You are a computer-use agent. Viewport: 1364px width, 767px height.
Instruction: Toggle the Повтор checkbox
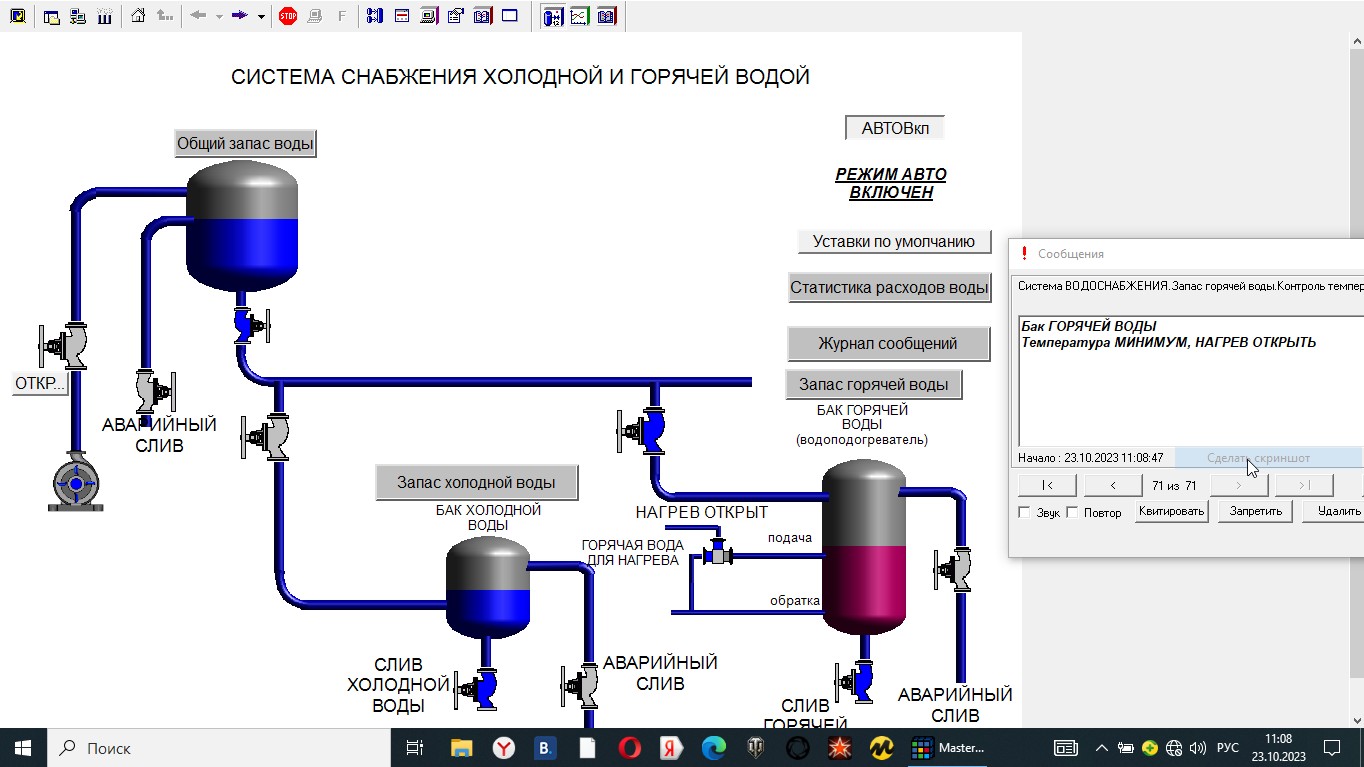pyautogui.click(x=1072, y=512)
